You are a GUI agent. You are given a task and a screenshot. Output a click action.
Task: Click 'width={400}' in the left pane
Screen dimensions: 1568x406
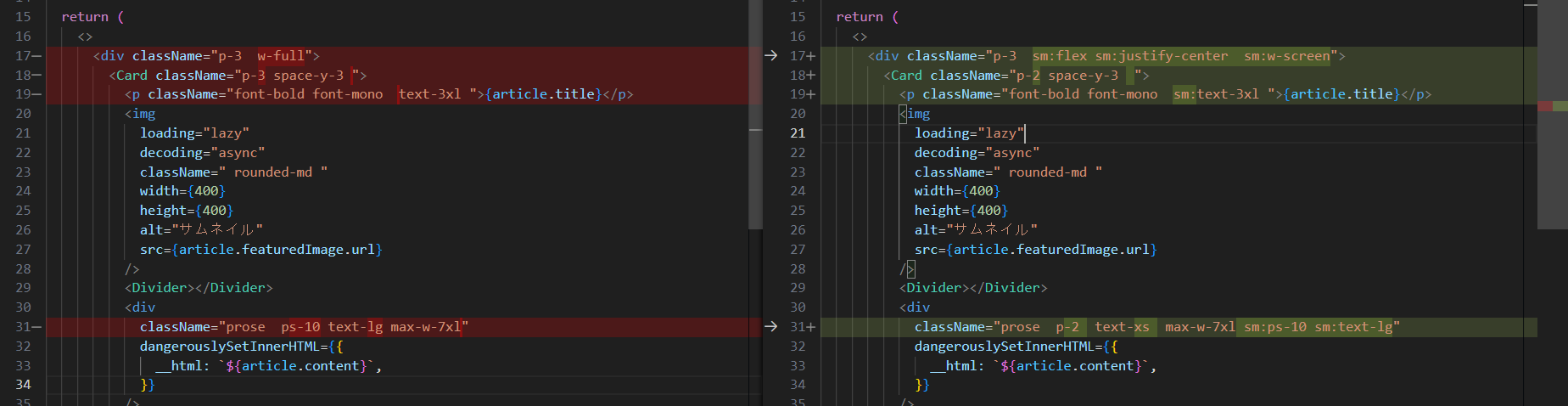[182, 191]
